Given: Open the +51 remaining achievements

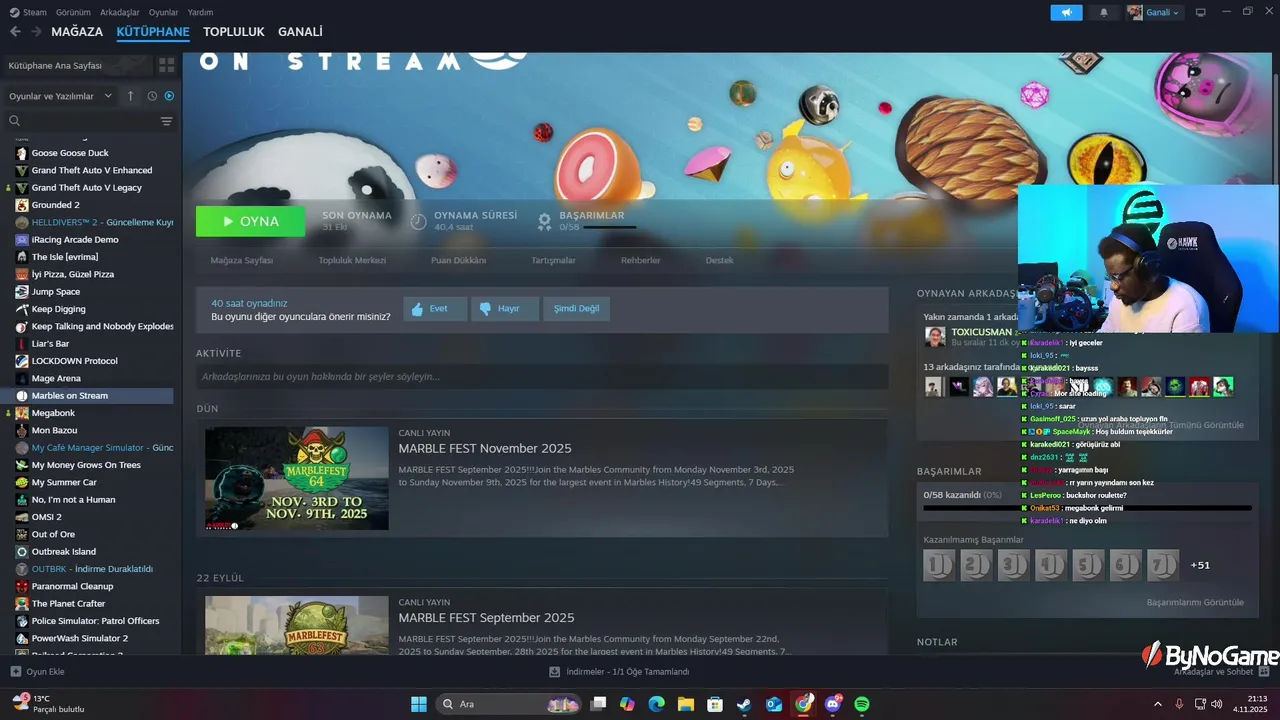Looking at the screenshot, I should tap(1200, 565).
